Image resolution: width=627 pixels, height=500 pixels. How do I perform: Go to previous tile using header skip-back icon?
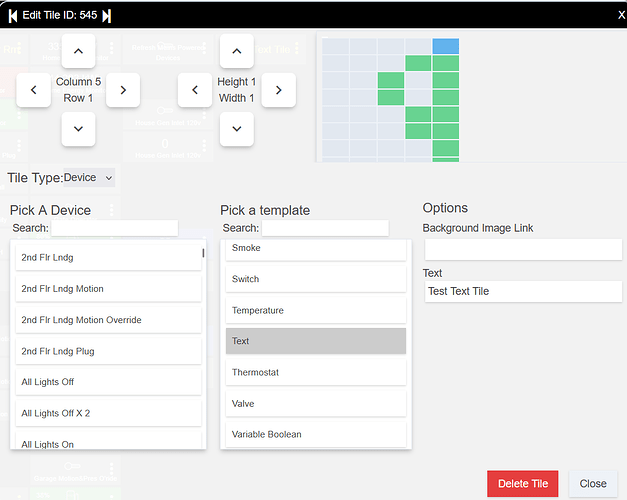click(14, 16)
